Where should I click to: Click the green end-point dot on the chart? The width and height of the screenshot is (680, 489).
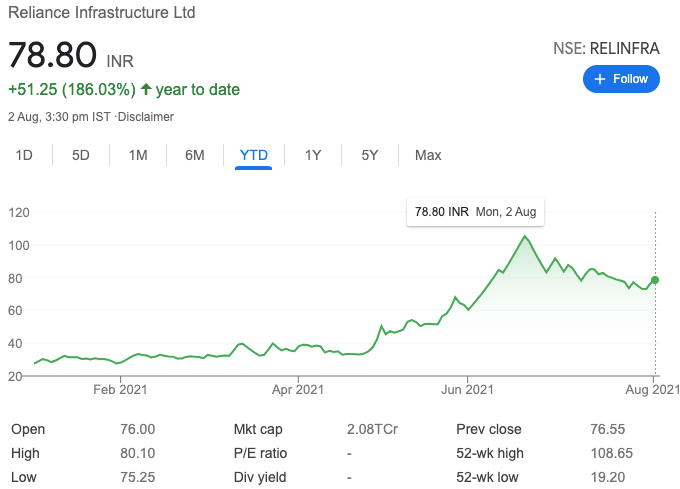(655, 280)
